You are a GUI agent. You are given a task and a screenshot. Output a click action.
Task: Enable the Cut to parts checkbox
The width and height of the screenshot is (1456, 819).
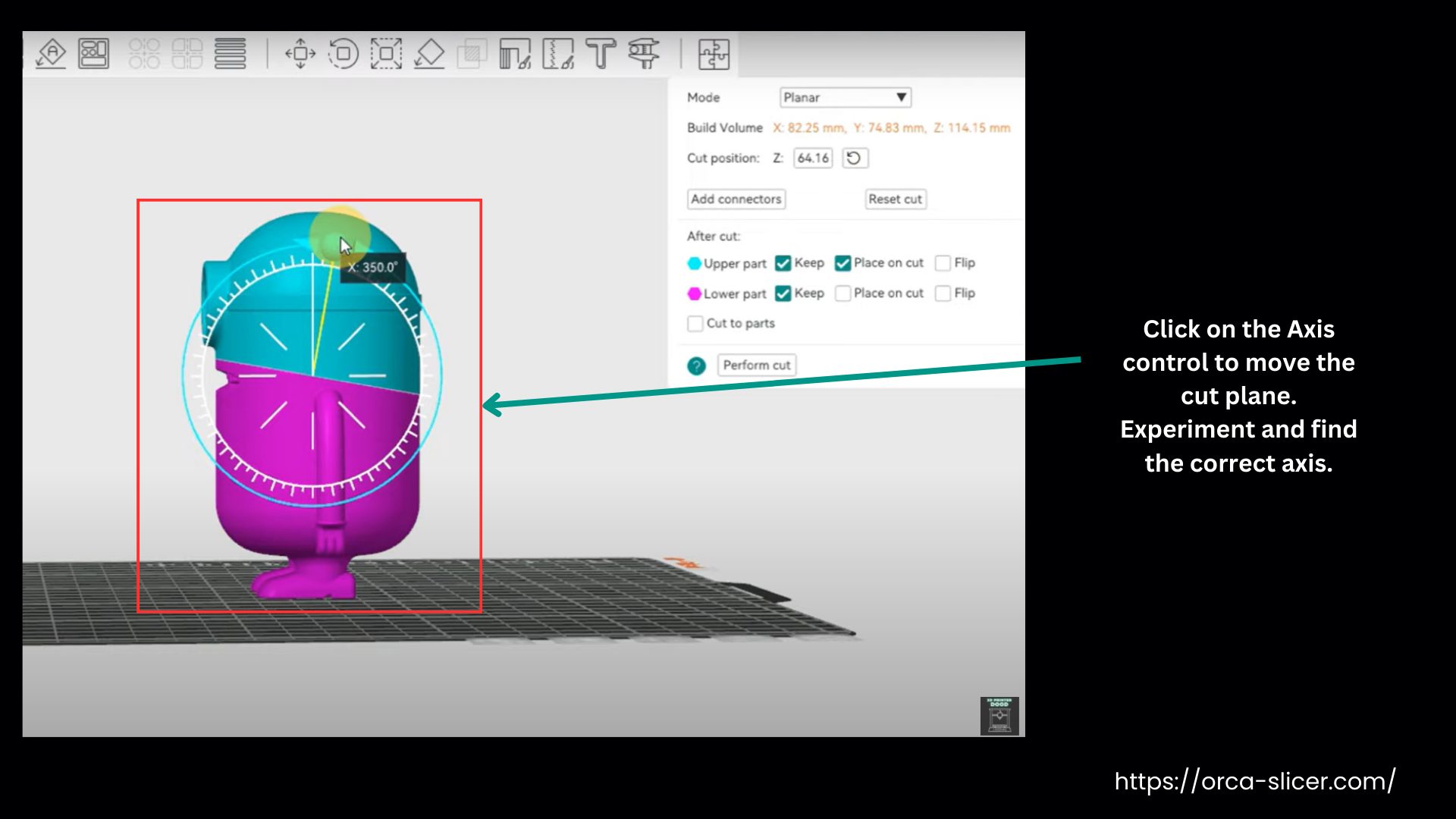[695, 324]
